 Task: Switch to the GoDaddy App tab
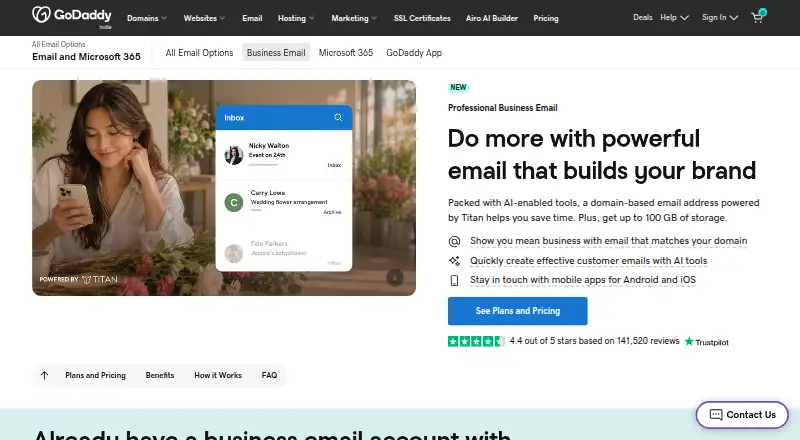coord(414,53)
